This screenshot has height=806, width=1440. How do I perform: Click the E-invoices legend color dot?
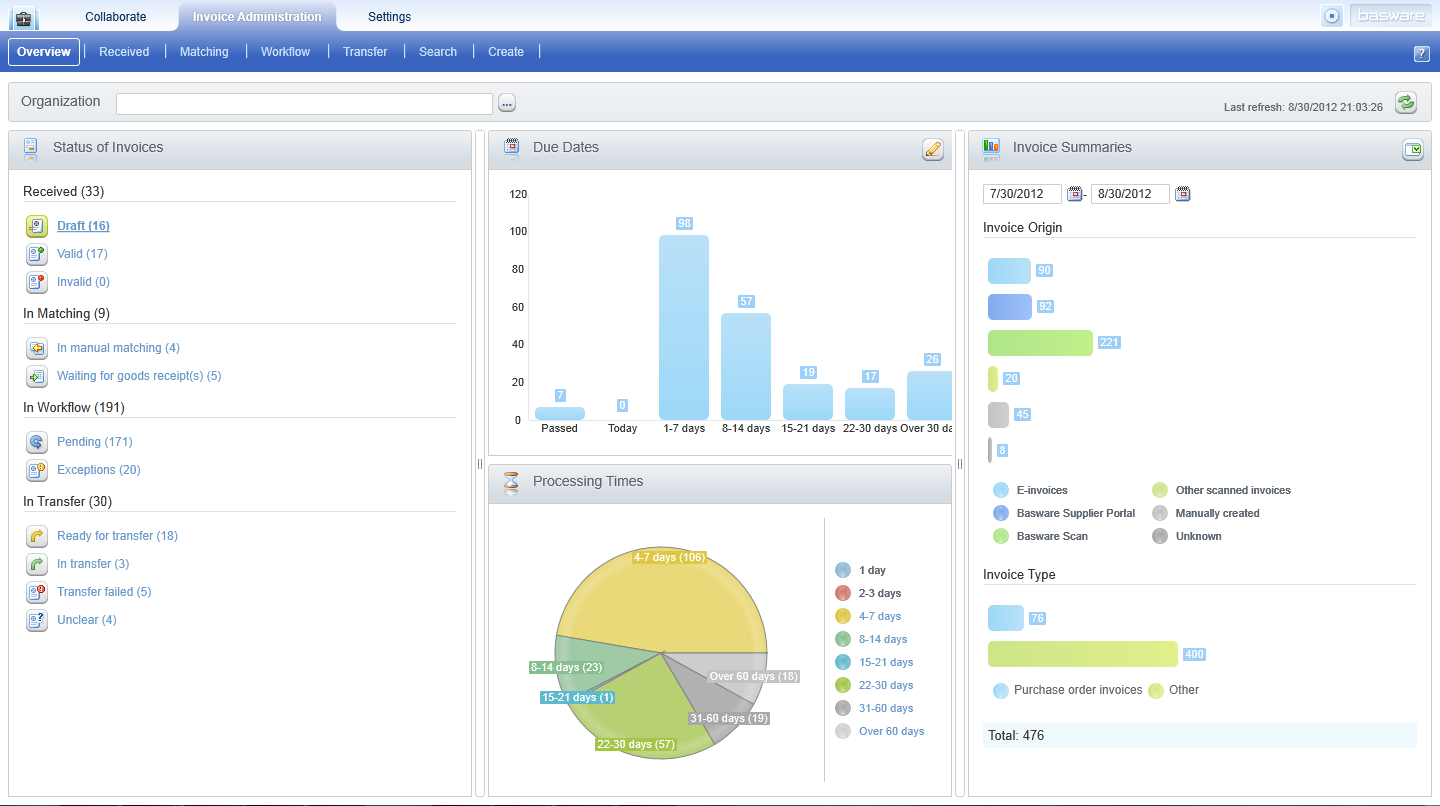(1001, 490)
